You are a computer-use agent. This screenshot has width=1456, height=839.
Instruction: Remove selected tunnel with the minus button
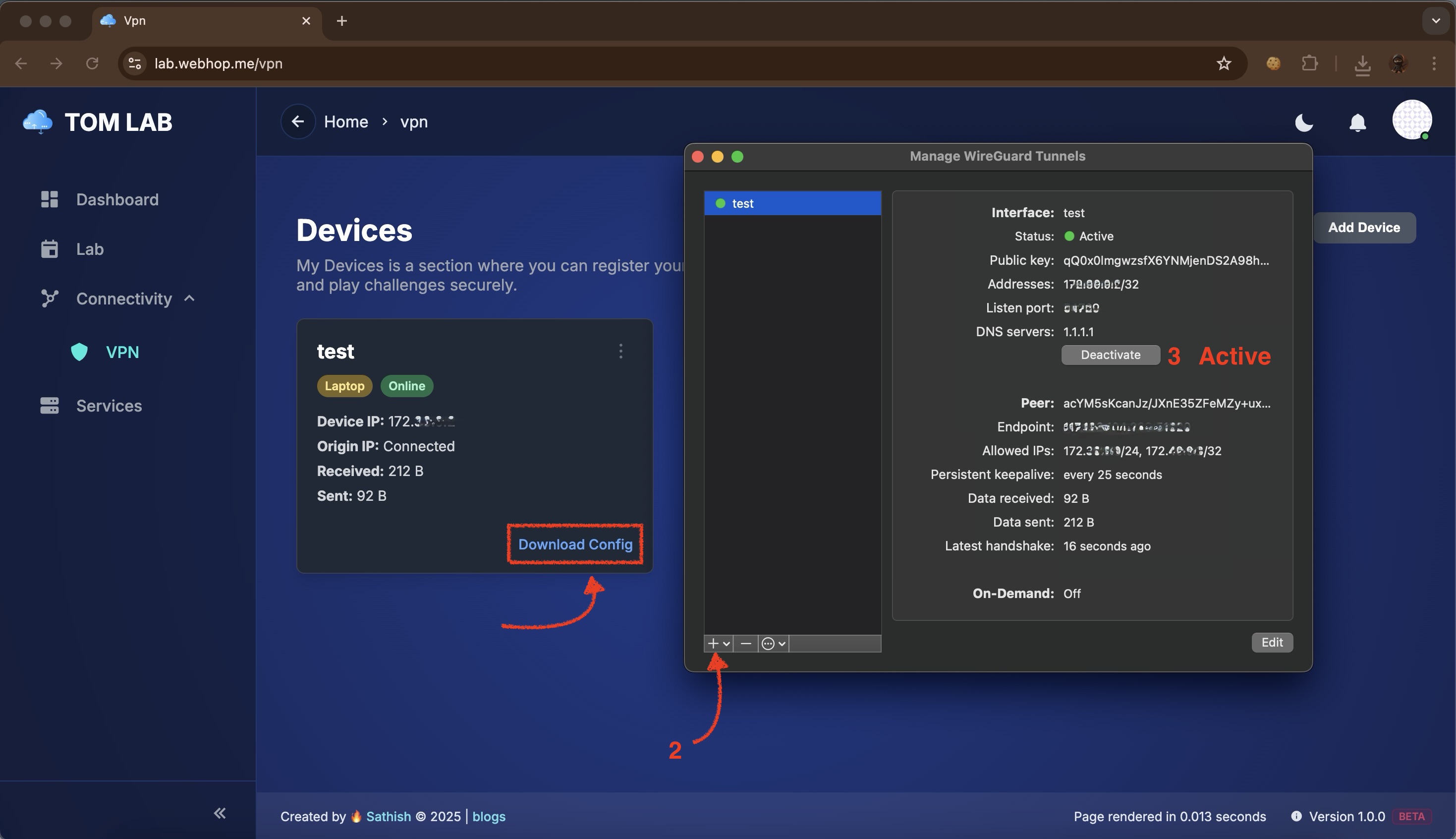pyautogui.click(x=745, y=643)
